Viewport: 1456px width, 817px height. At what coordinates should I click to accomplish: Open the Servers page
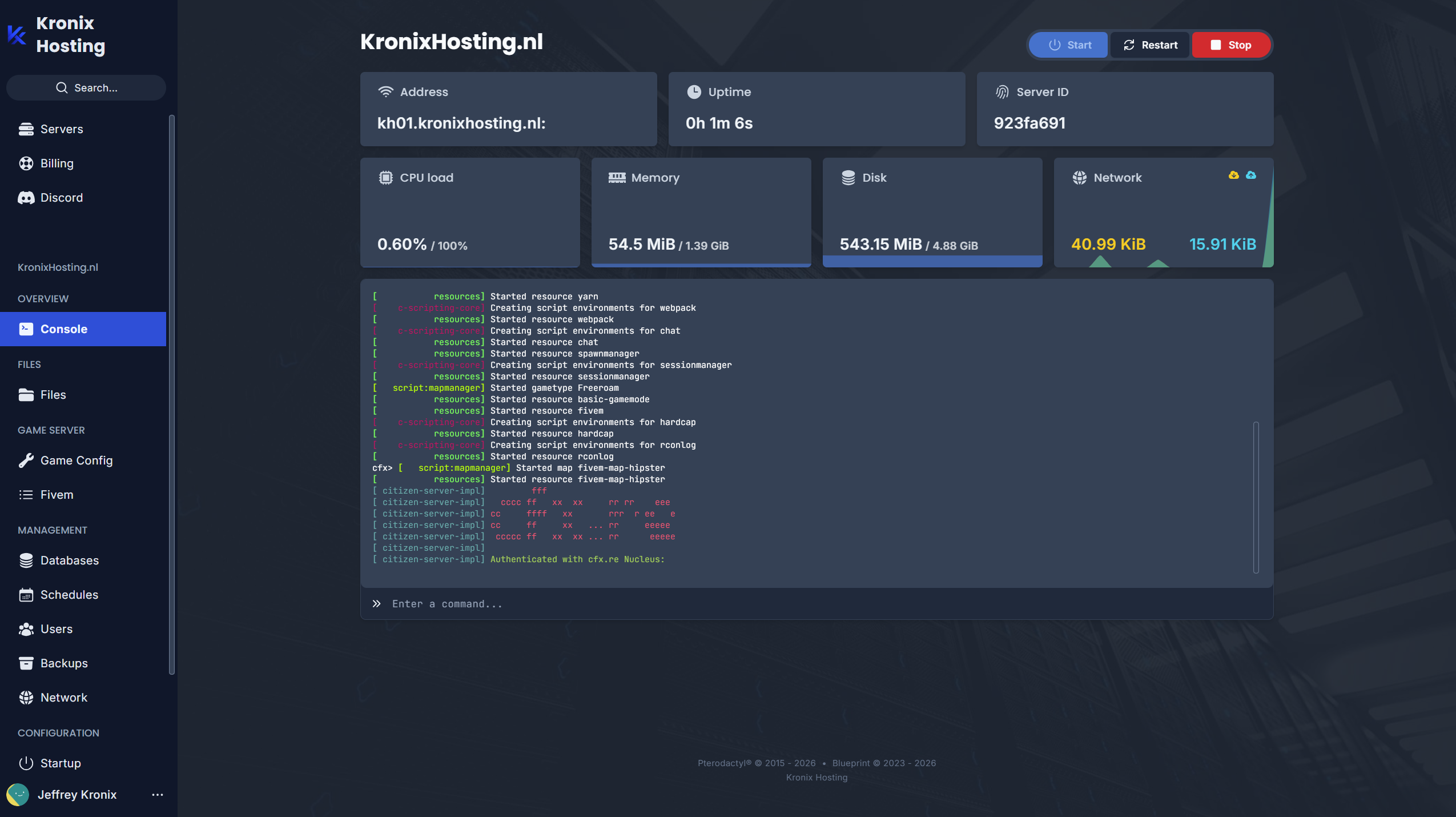click(x=83, y=129)
